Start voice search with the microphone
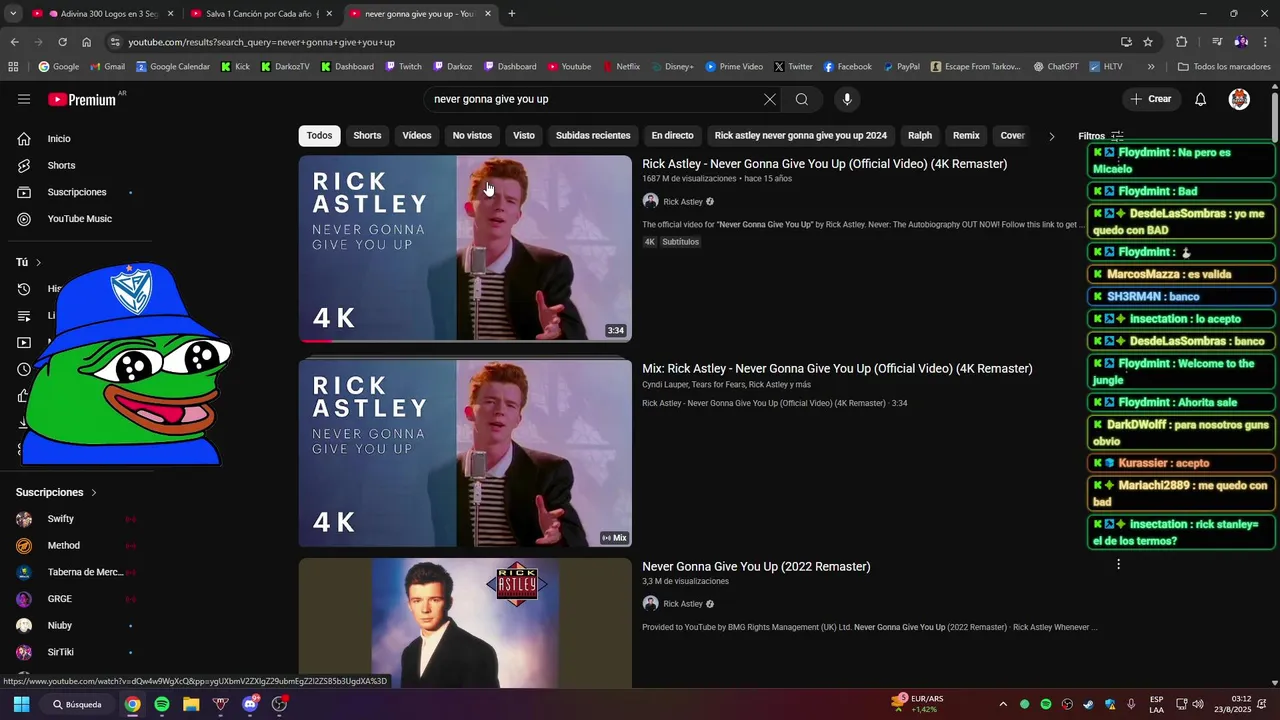 [847, 99]
